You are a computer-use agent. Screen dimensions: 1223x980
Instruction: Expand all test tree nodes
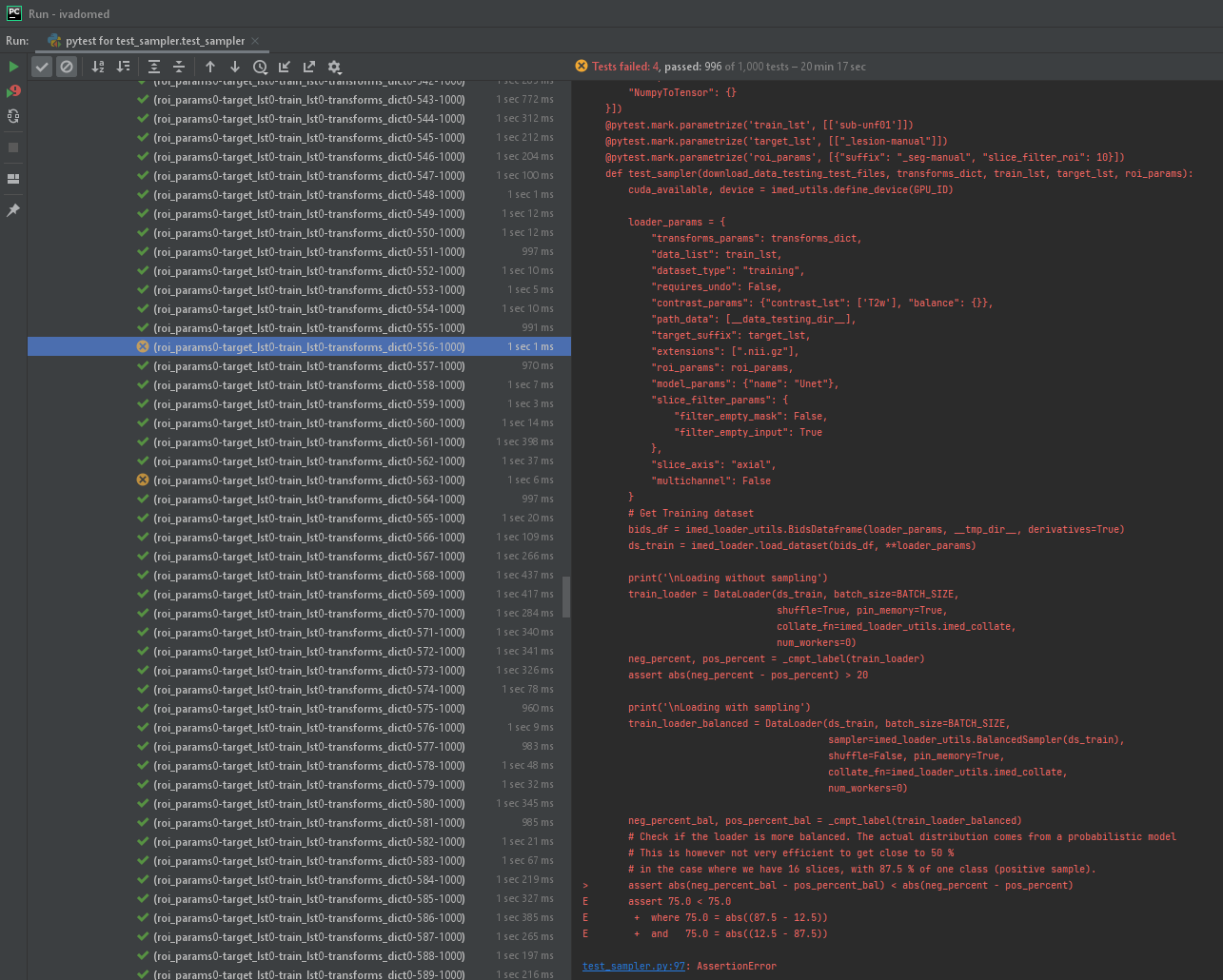point(154,67)
